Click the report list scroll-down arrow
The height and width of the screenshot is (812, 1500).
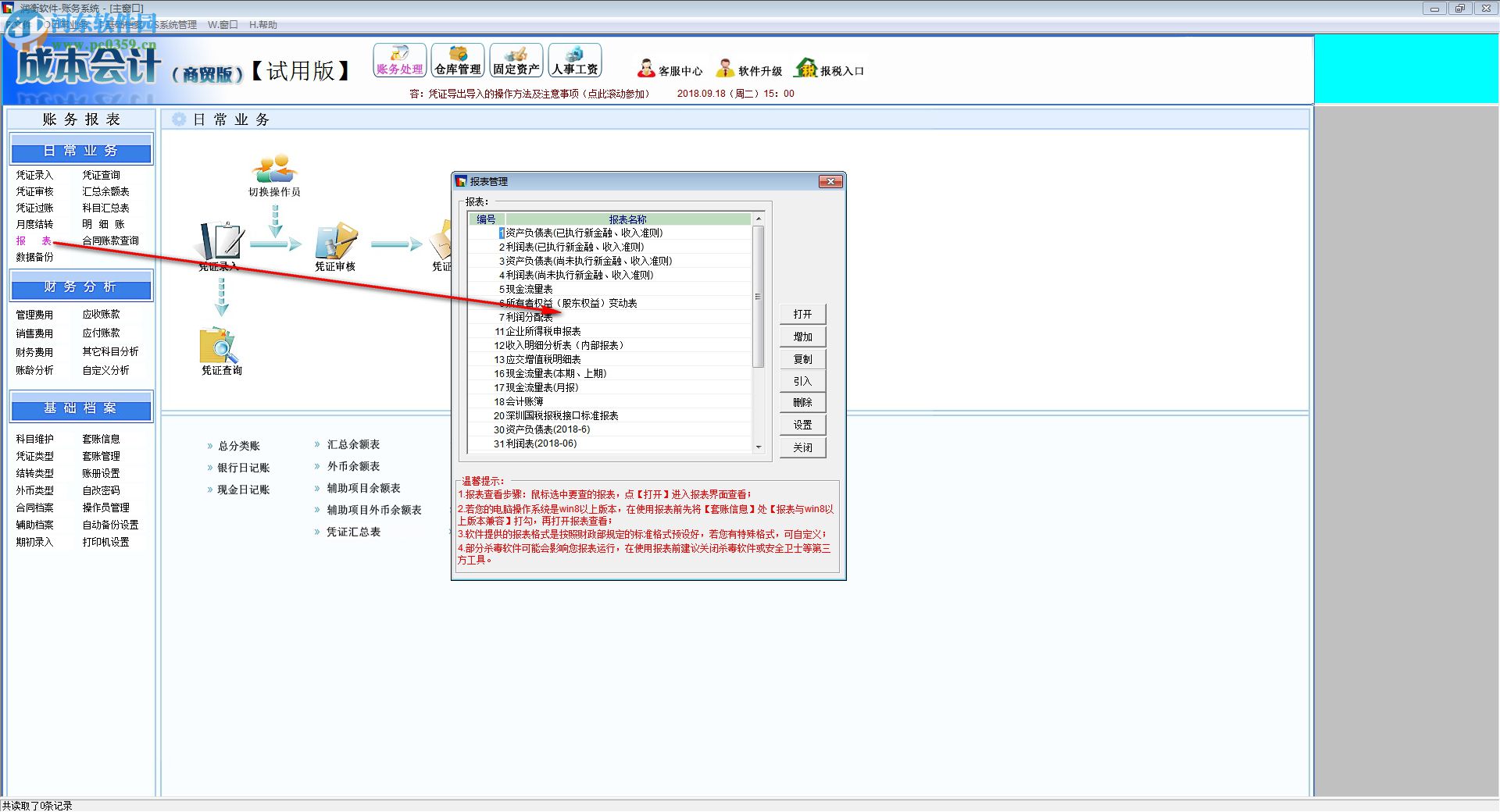click(758, 447)
